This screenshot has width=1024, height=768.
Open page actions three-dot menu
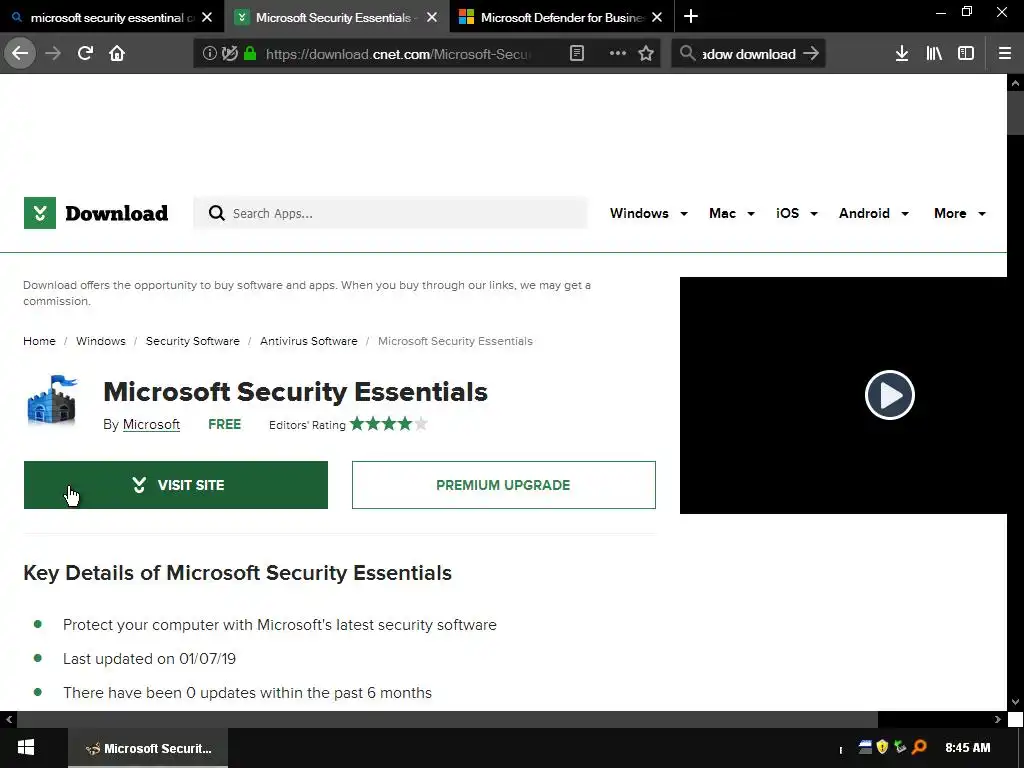[617, 54]
